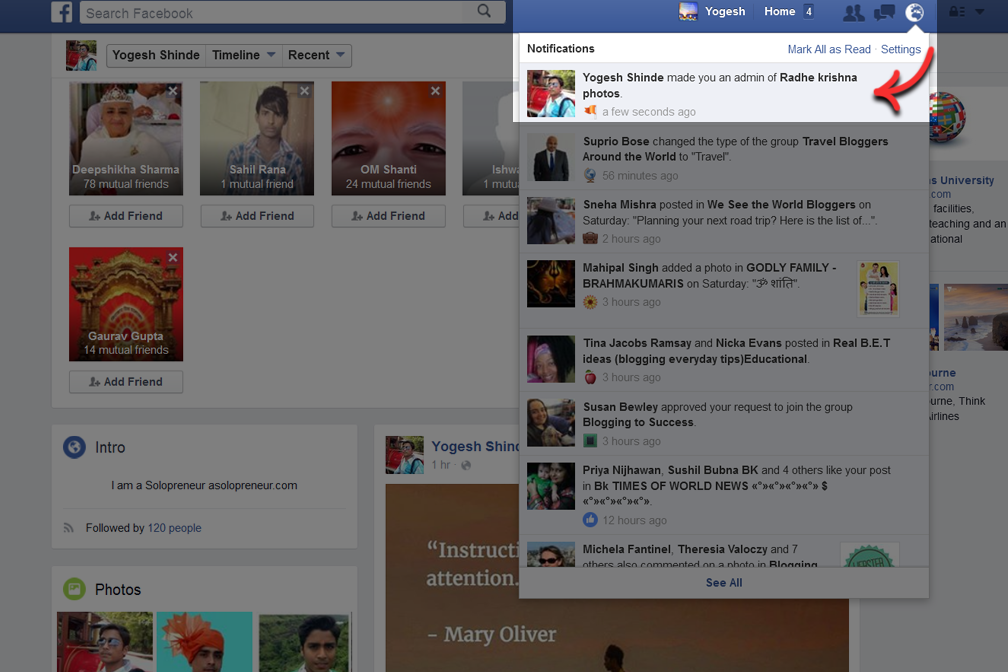
Task: Click Susan Bewley avatar in notifications
Action: 551,422
